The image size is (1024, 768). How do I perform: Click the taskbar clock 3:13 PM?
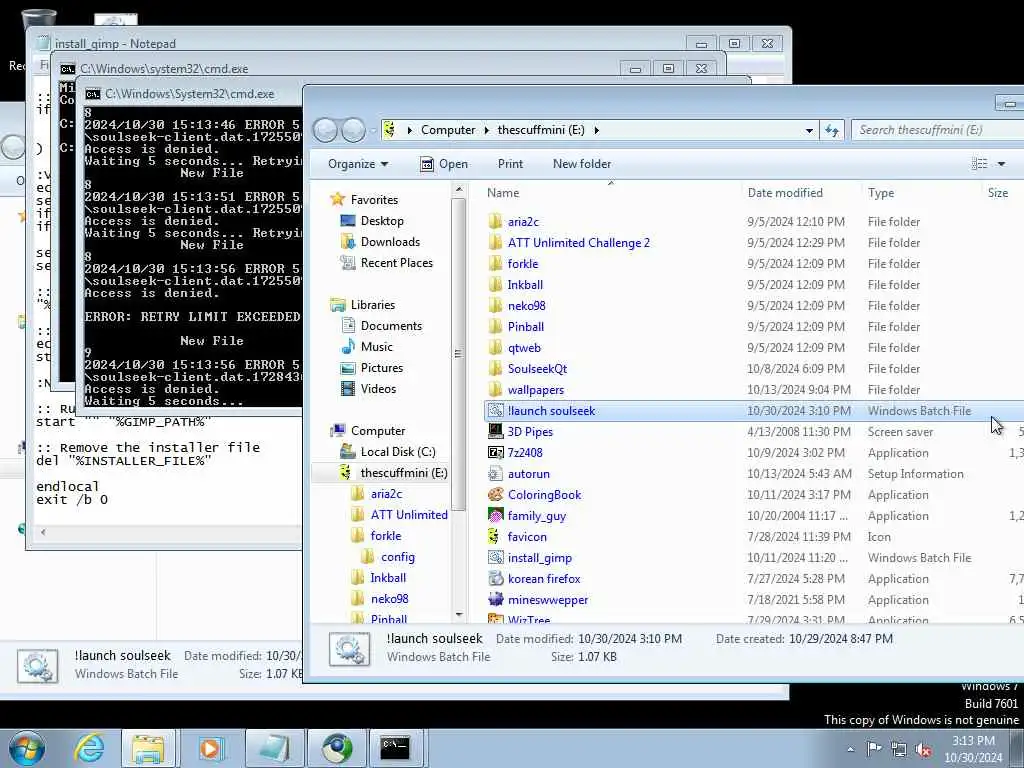[x=973, y=741]
